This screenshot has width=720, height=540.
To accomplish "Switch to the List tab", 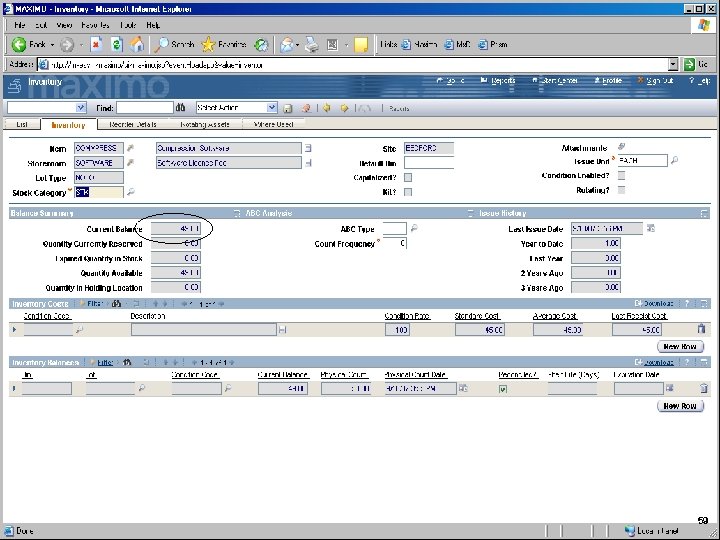I will 22,124.
